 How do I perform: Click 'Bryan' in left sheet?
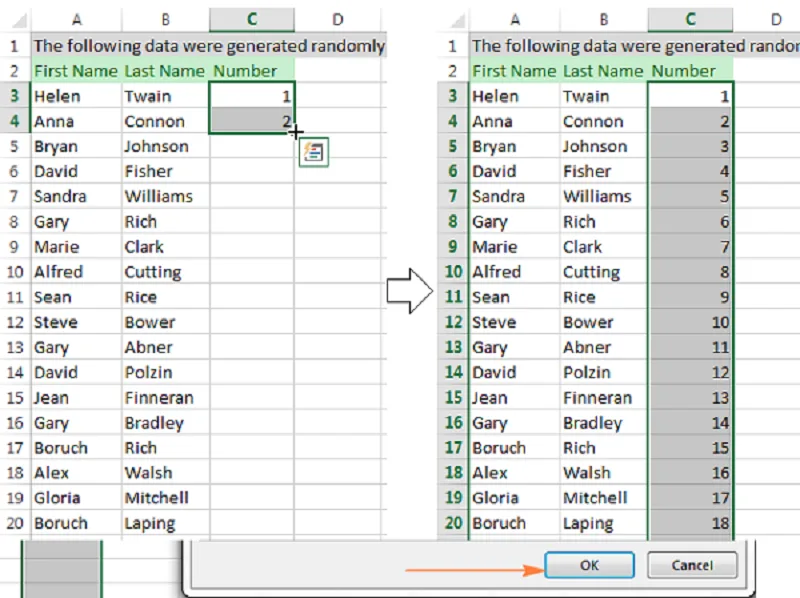coord(56,146)
